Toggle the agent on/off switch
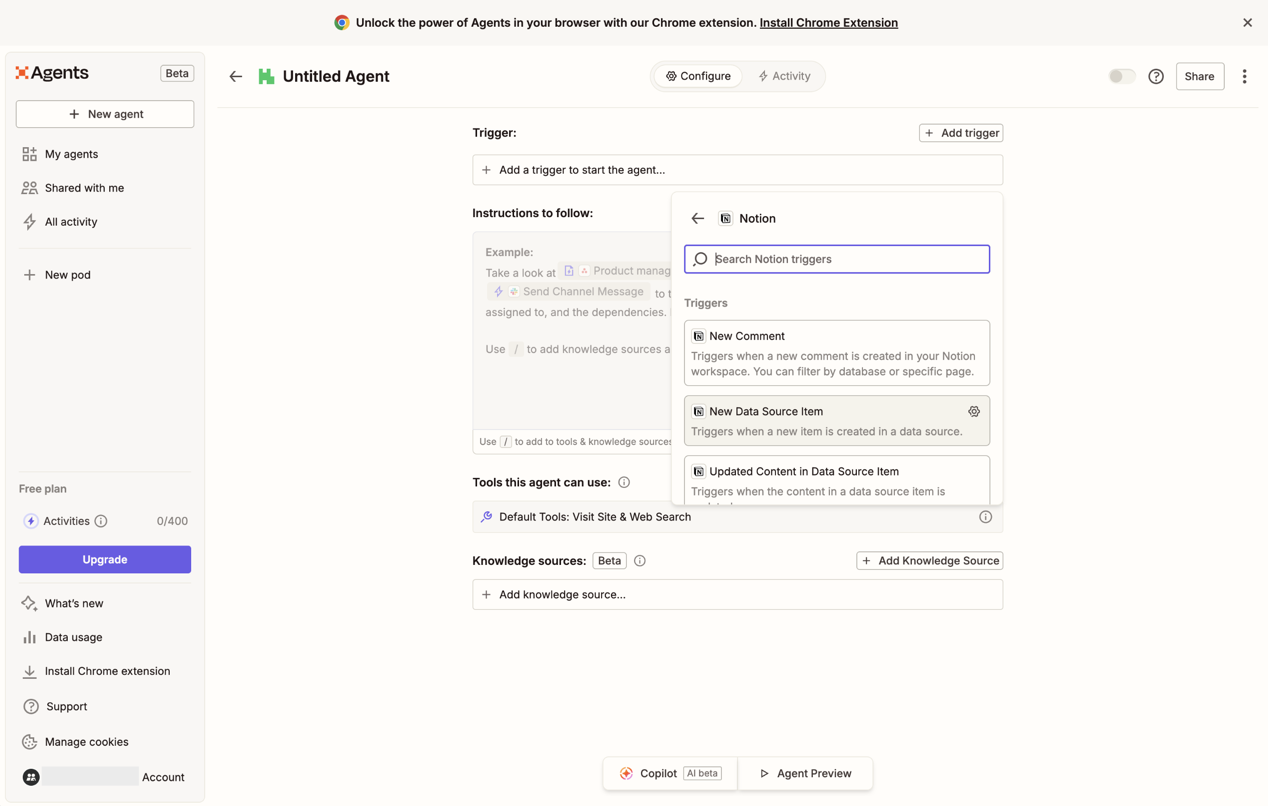 click(1121, 77)
